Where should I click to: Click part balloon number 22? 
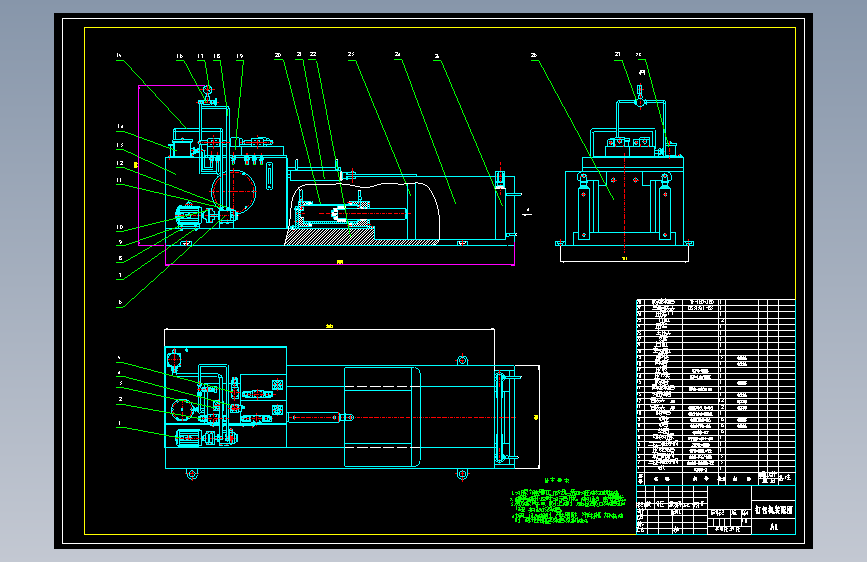tap(313, 54)
